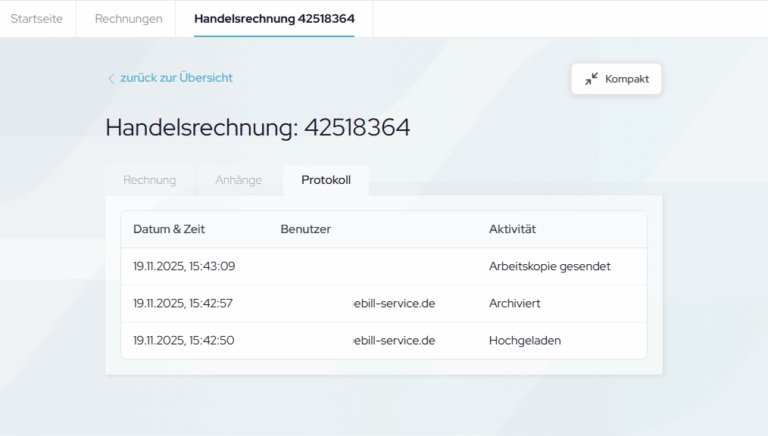Click the Aktivität column header
The height and width of the screenshot is (436, 768).
(512, 230)
